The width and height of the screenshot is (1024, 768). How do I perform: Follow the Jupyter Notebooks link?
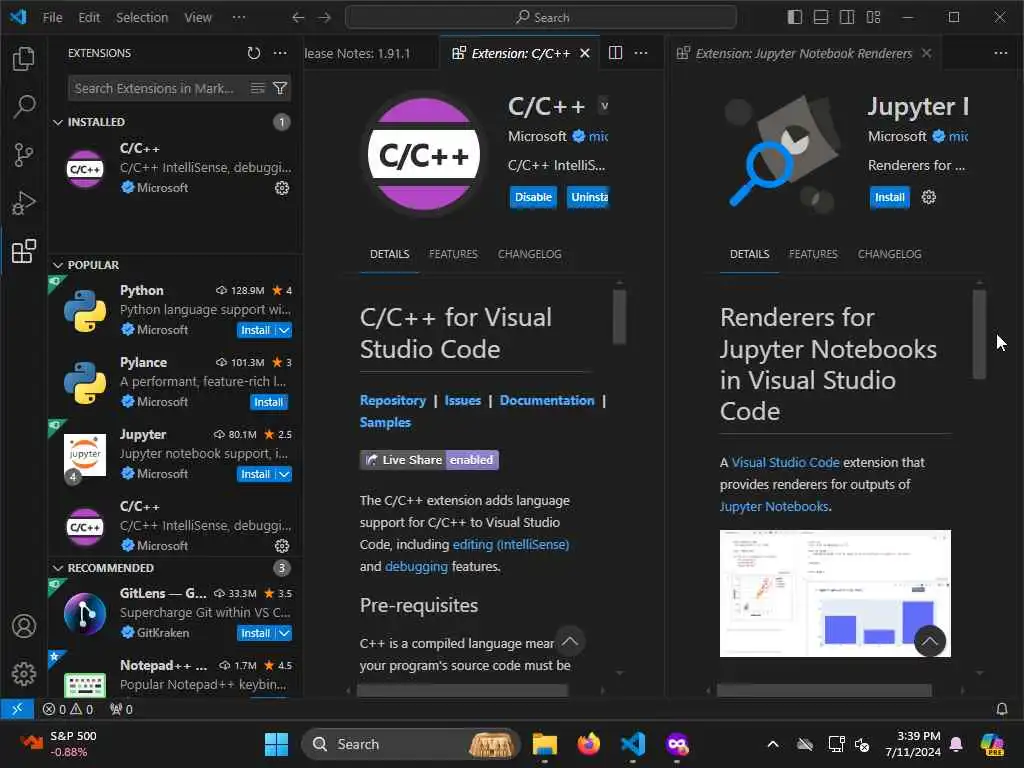click(x=774, y=506)
